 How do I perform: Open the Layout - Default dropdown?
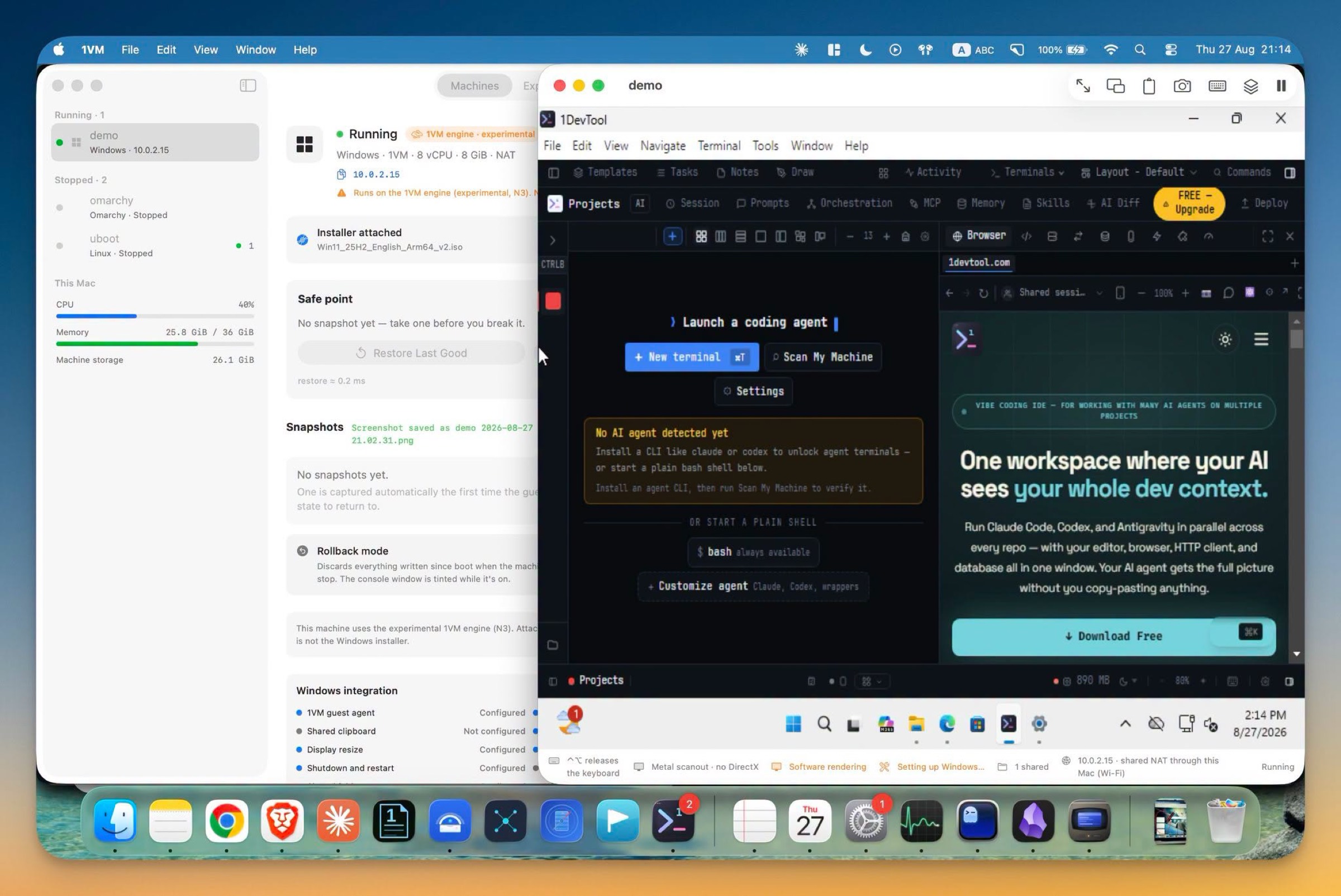(x=1138, y=173)
